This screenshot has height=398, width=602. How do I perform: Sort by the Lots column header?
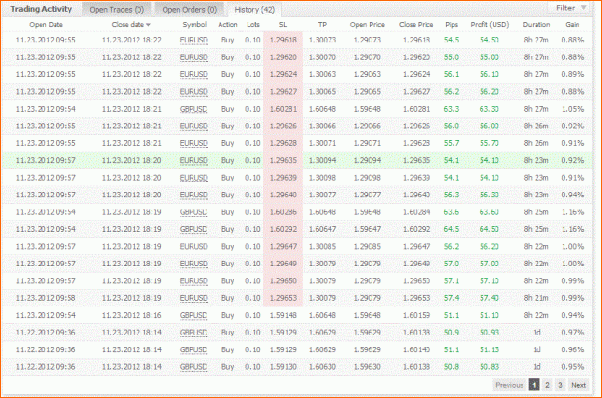point(253,25)
